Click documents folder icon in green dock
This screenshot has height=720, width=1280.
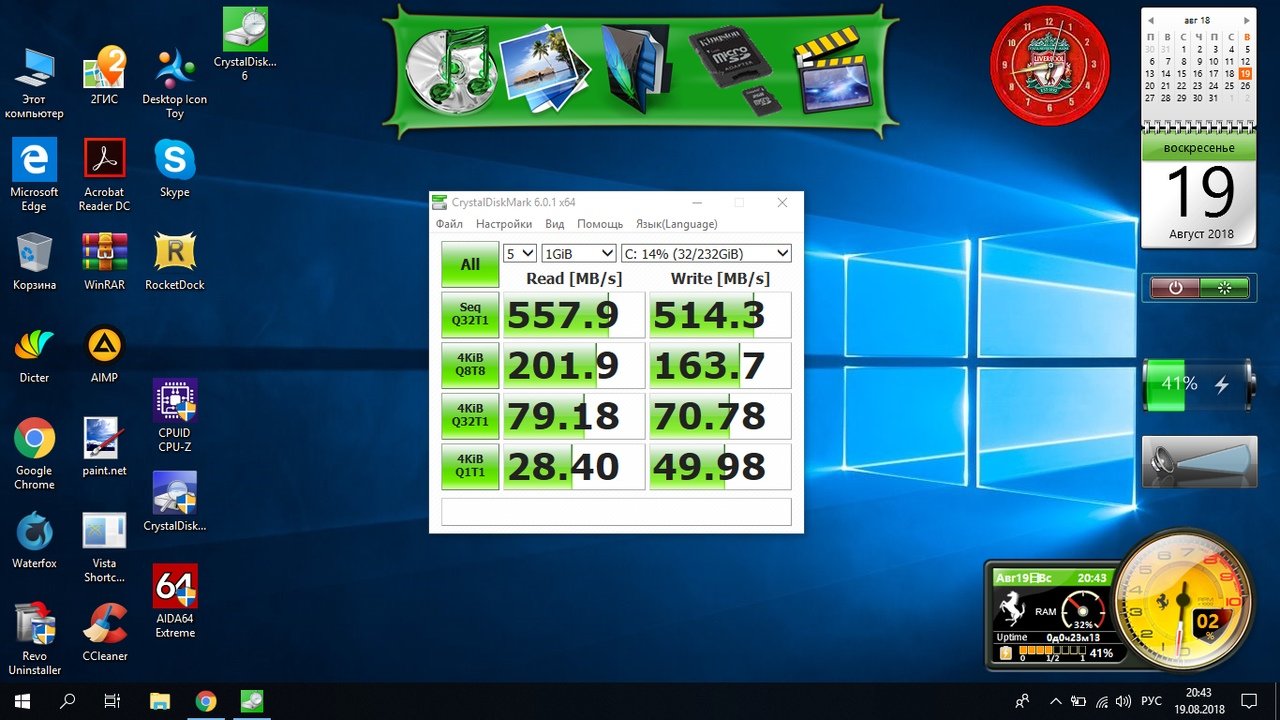pyautogui.click(x=635, y=68)
